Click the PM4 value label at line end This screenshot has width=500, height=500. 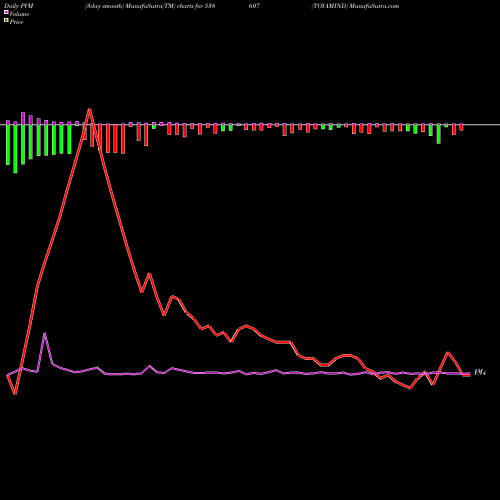tap(480, 372)
